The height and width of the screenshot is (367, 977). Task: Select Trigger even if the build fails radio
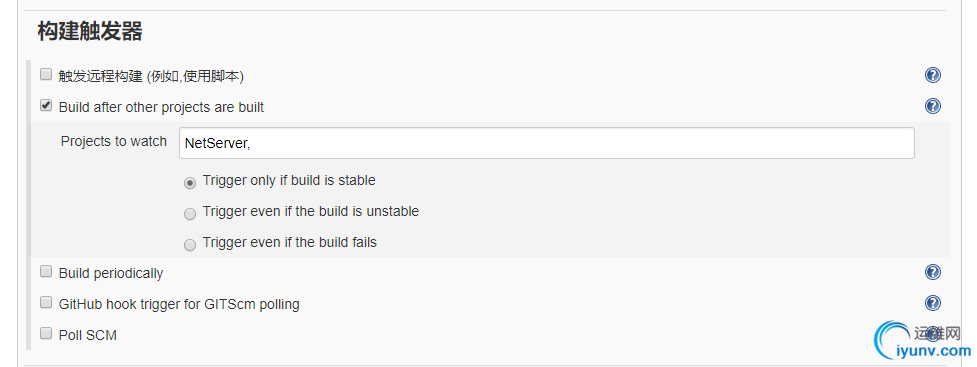(190, 245)
